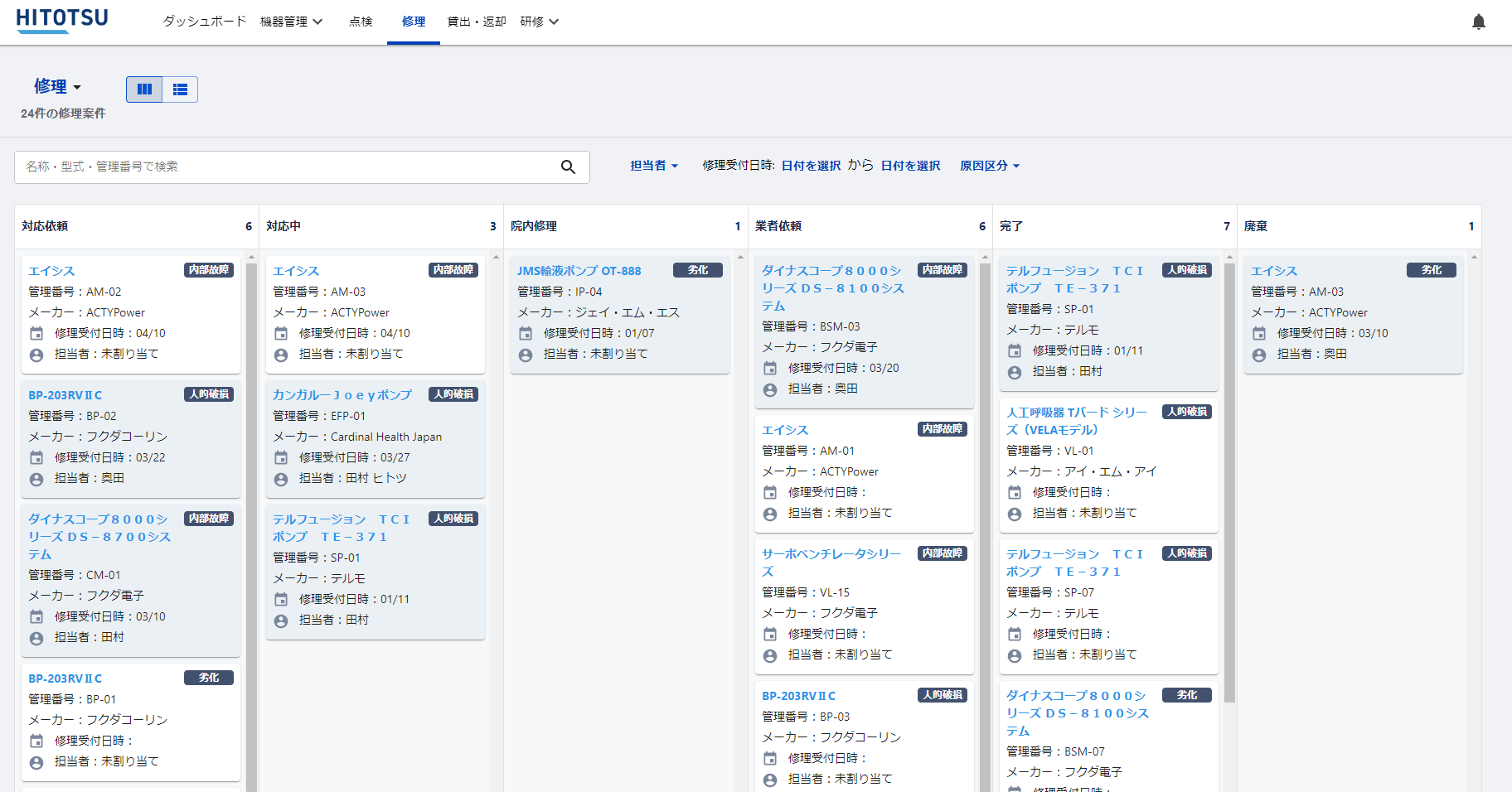This screenshot has height=792, width=1512.
Task: Click the 廃棄 column header
Action: [x=1359, y=226]
